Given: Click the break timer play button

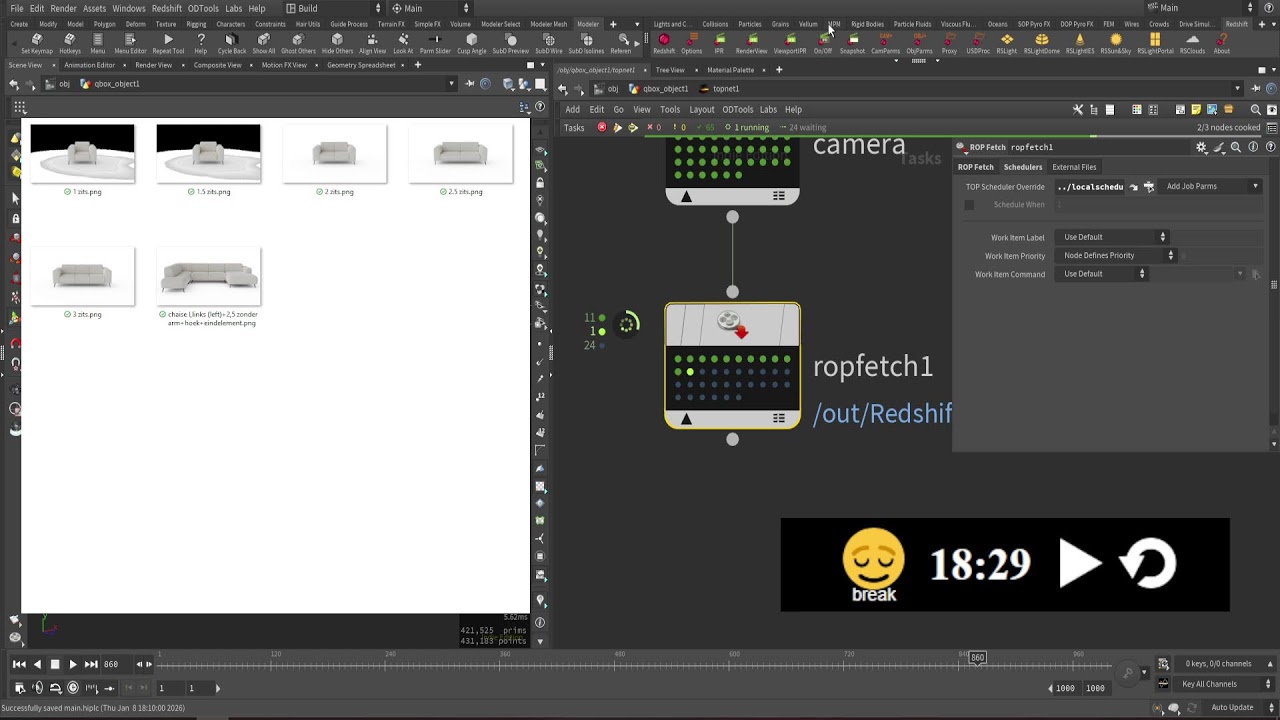Looking at the screenshot, I should click(x=1079, y=564).
